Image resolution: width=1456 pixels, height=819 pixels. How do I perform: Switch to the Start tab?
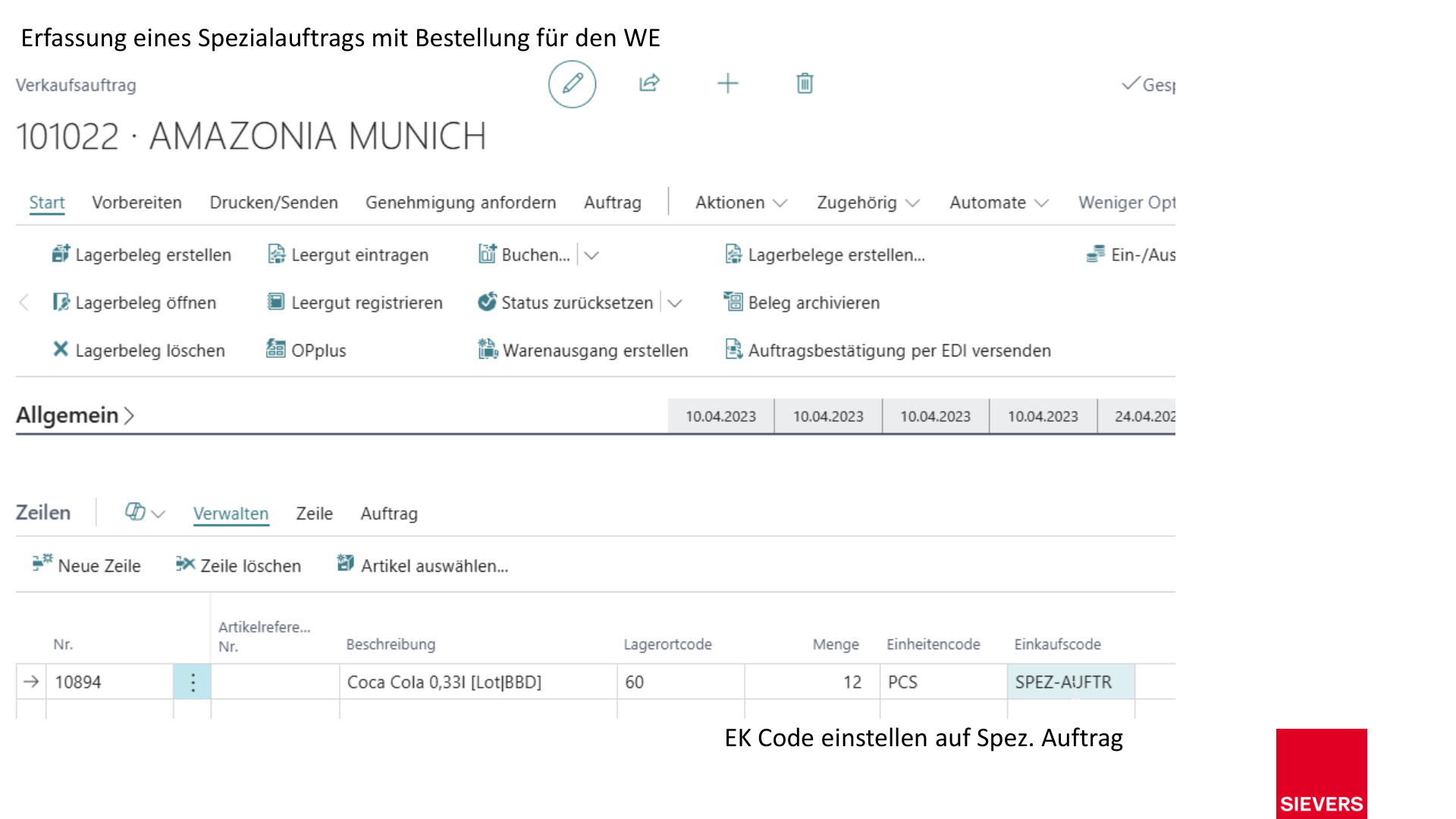tap(47, 202)
